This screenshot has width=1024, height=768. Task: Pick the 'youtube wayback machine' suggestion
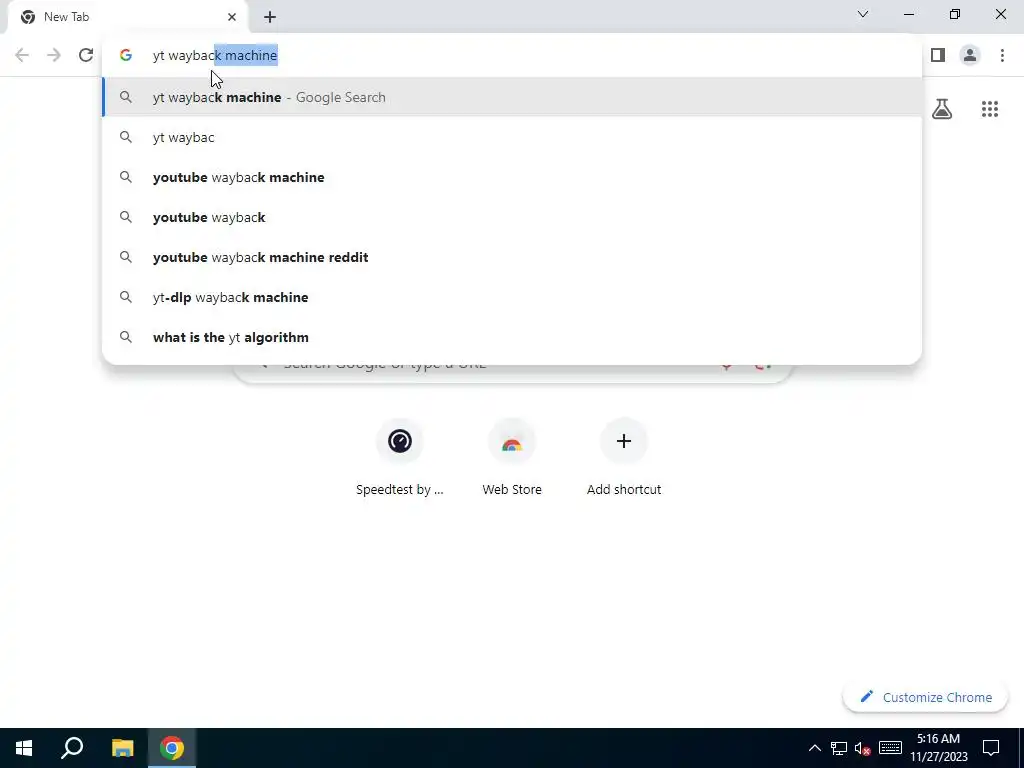512,177
